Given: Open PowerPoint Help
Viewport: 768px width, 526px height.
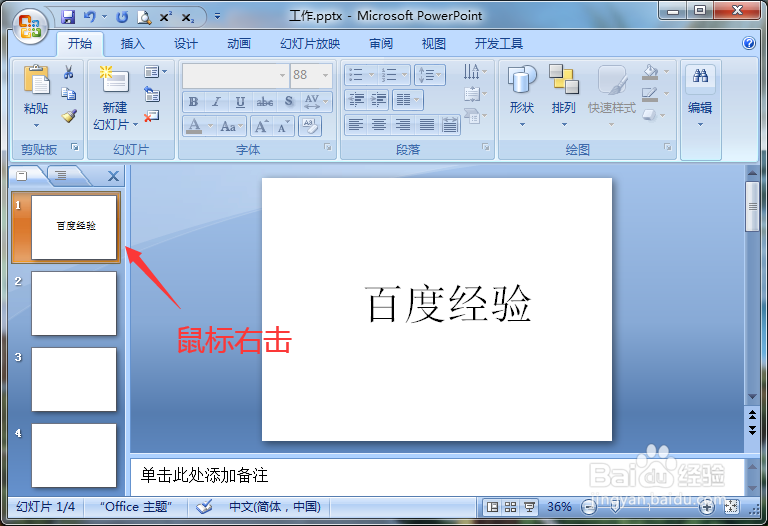Looking at the screenshot, I should pyautogui.click(x=749, y=43).
